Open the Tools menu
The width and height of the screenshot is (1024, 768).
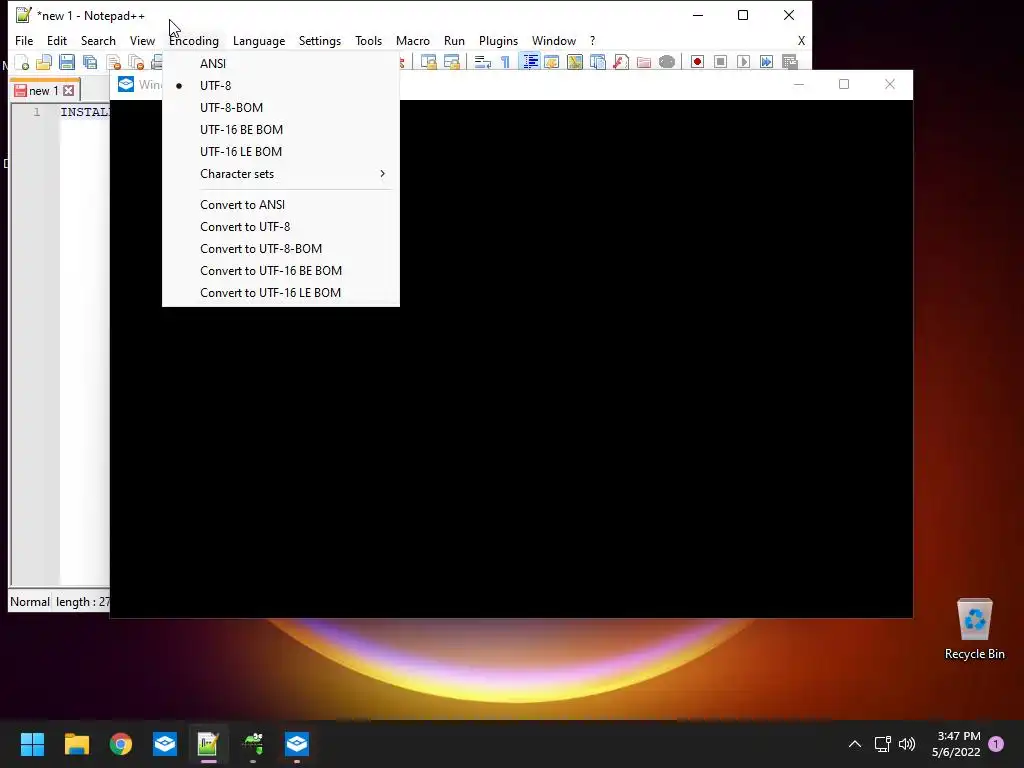pos(368,40)
